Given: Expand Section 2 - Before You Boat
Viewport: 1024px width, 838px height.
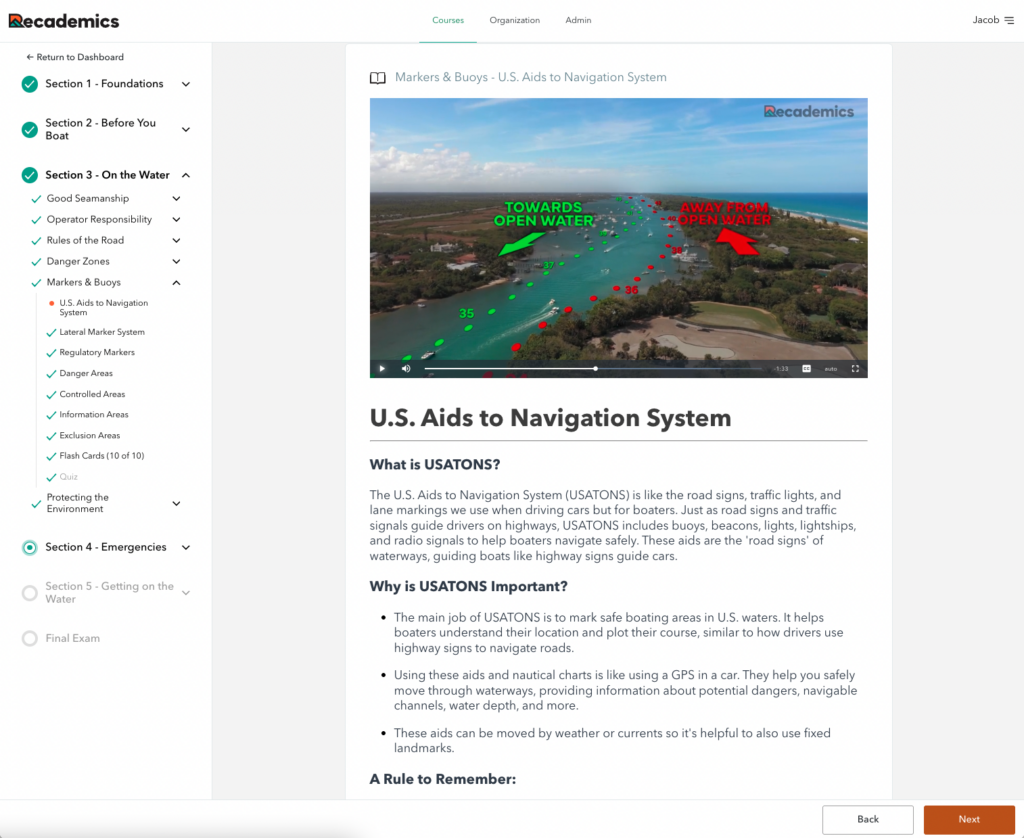Looking at the screenshot, I should pos(186,129).
